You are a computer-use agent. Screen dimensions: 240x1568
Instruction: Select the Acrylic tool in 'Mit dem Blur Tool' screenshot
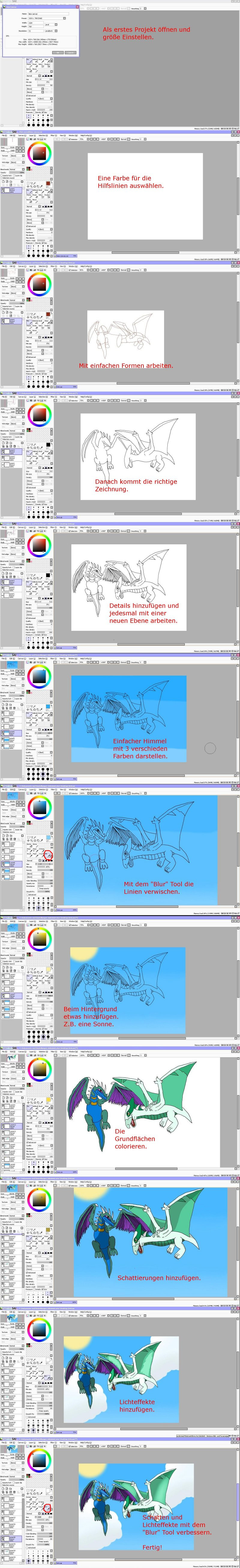pos(30,855)
